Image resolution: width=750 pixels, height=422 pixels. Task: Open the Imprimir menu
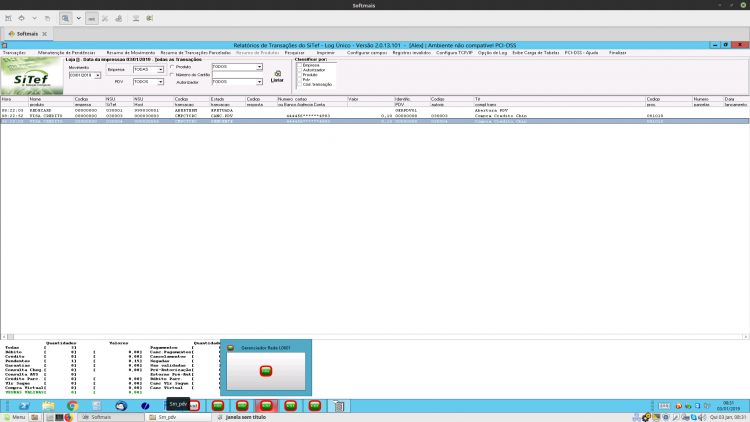[x=325, y=53]
